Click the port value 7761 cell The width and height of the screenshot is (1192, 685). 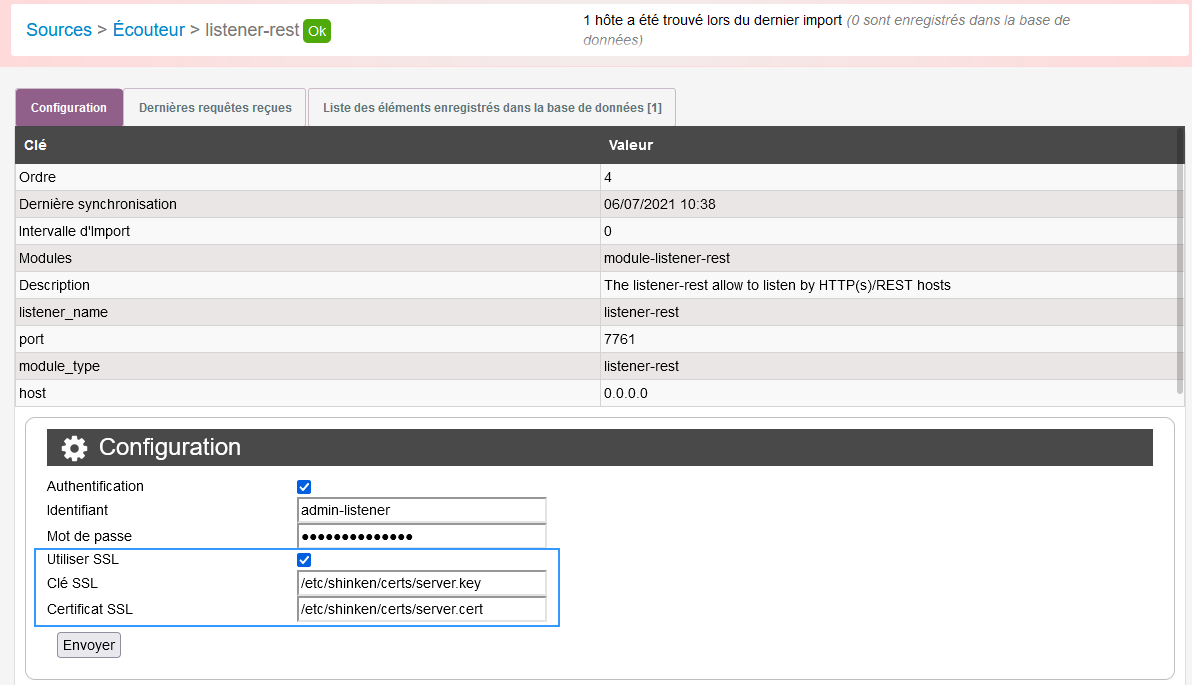620,339
